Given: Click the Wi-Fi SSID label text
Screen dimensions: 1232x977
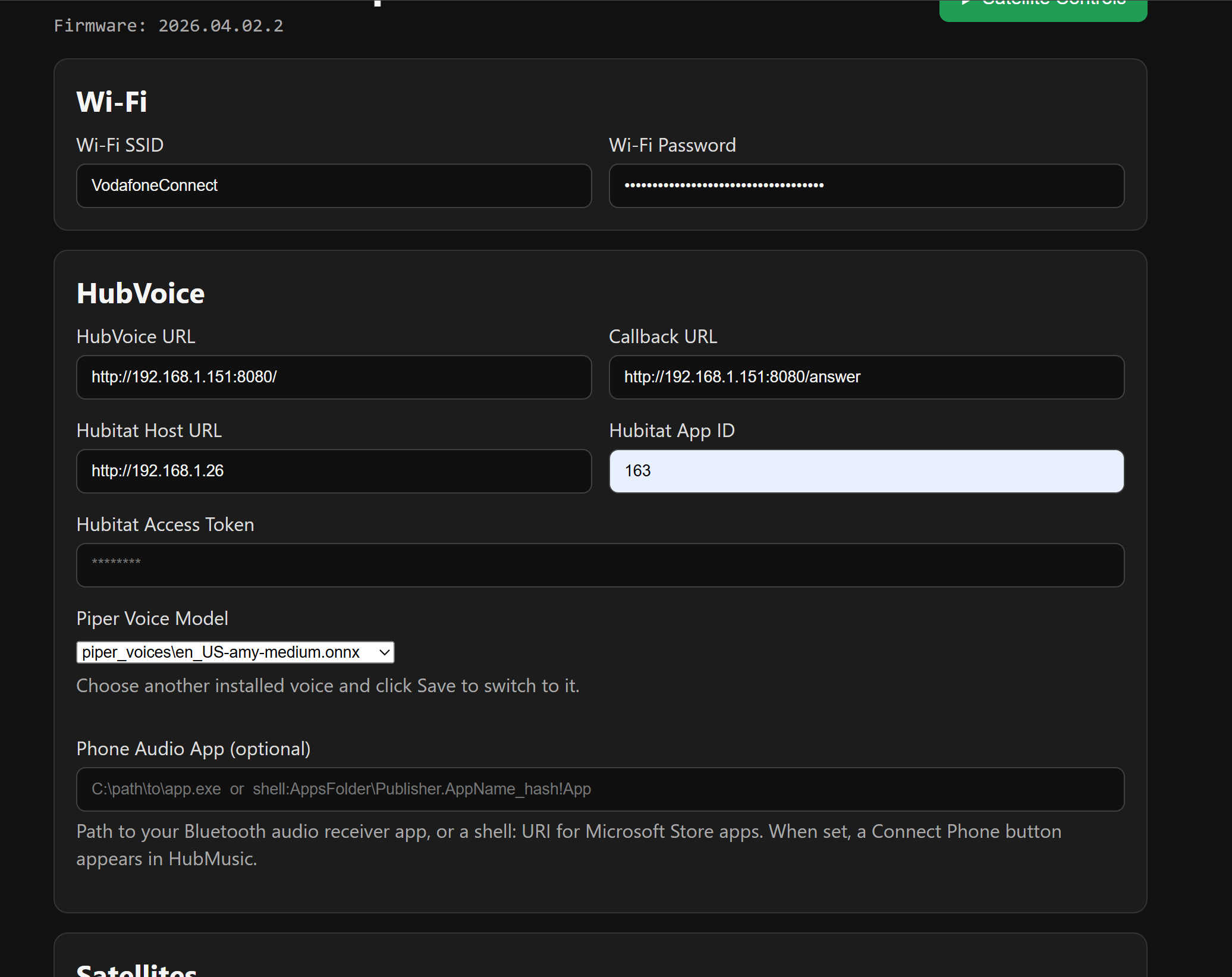Looking at the screenshot, I should point(120,145).
